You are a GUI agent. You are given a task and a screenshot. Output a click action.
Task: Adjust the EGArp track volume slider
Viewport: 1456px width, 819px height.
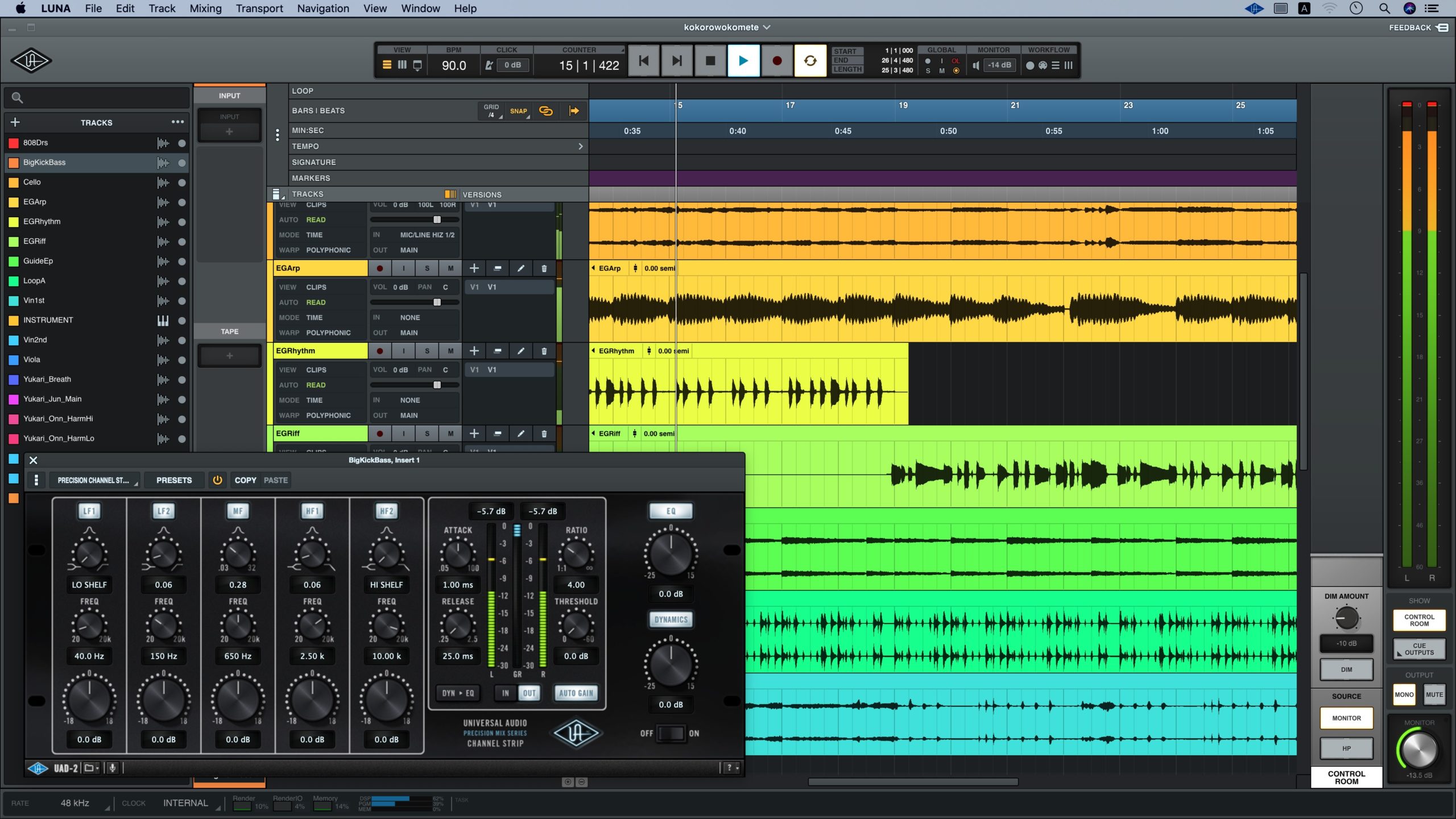(437, 302)
